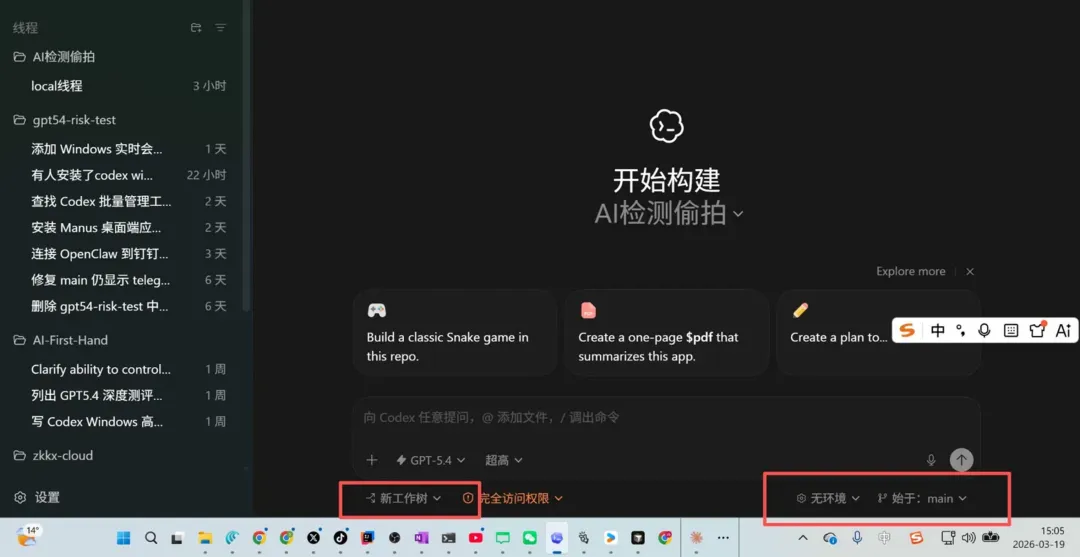Image resolution: width=1080 pixels, height=557 pixels.
Task: Open the Windows Start menu
Action: point(124,537)
